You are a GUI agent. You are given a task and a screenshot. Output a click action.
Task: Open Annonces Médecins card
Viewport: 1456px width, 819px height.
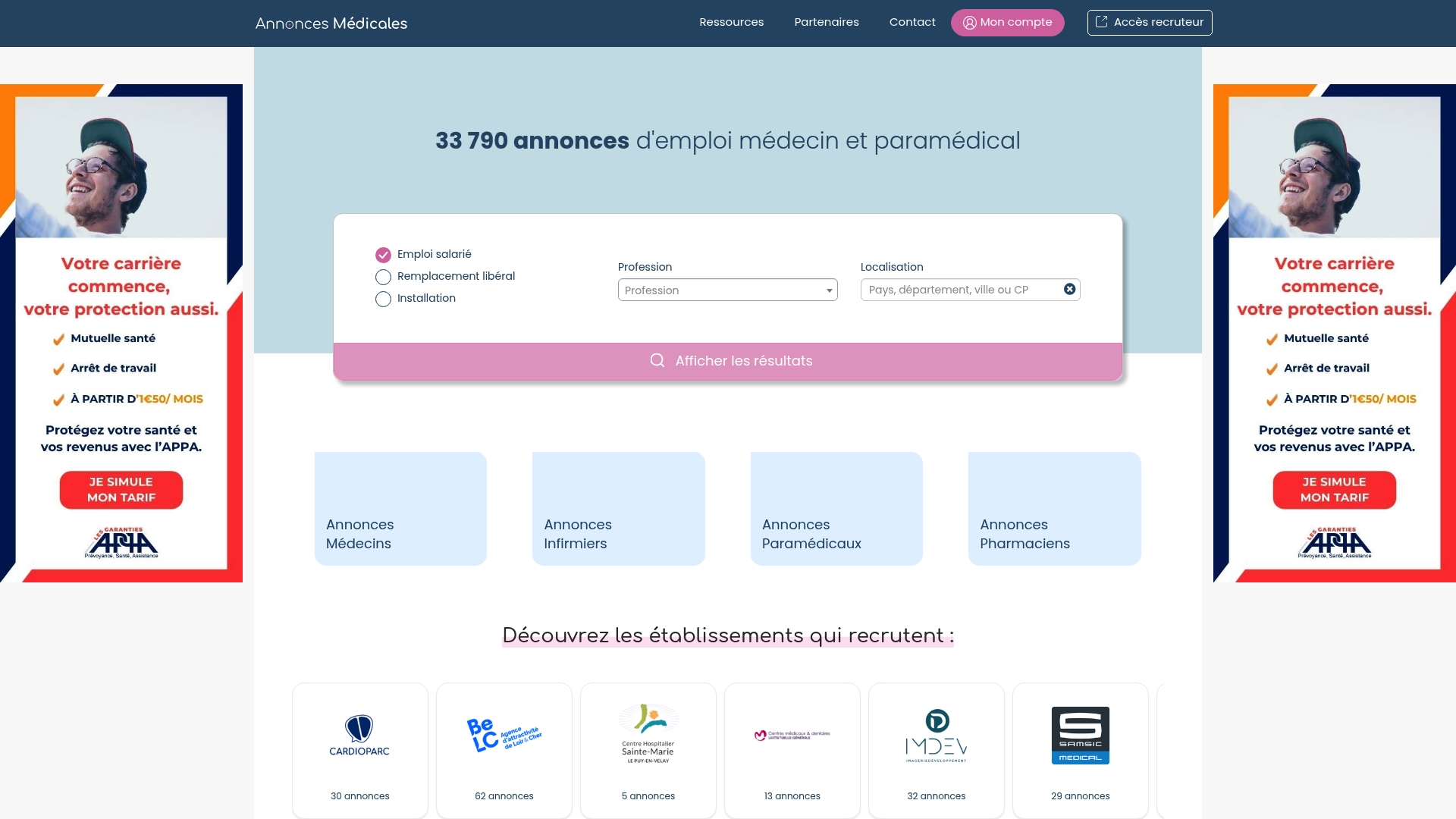pos(400,508)
